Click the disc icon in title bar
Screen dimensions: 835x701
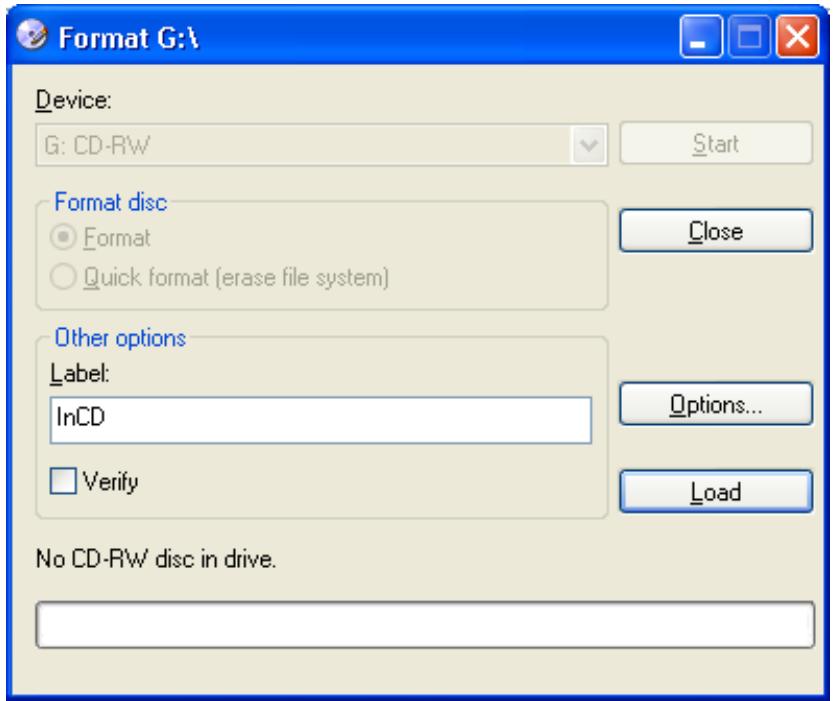tap(31, 35)
